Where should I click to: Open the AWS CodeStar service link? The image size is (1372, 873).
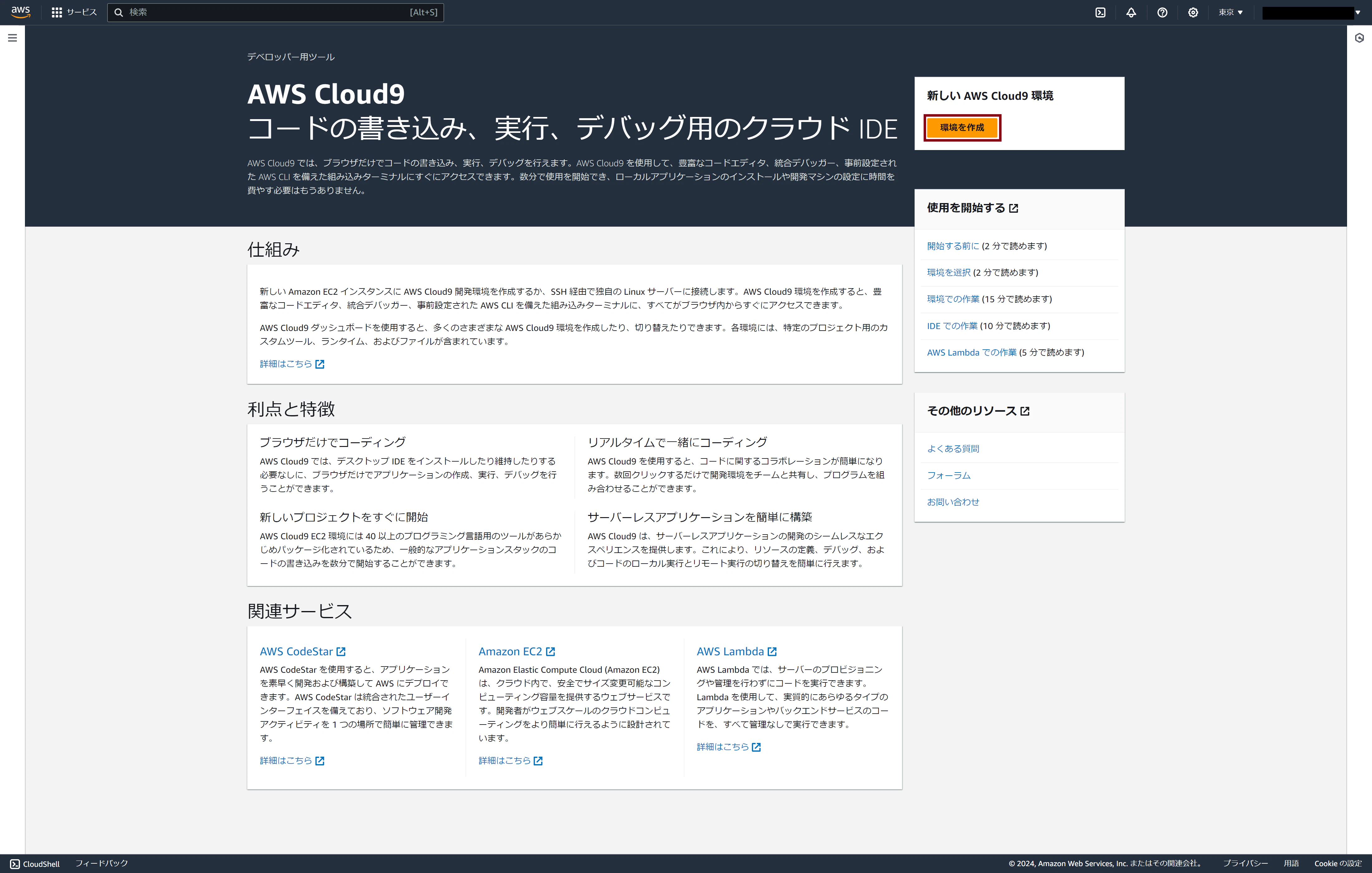click(x=302, y=651)
